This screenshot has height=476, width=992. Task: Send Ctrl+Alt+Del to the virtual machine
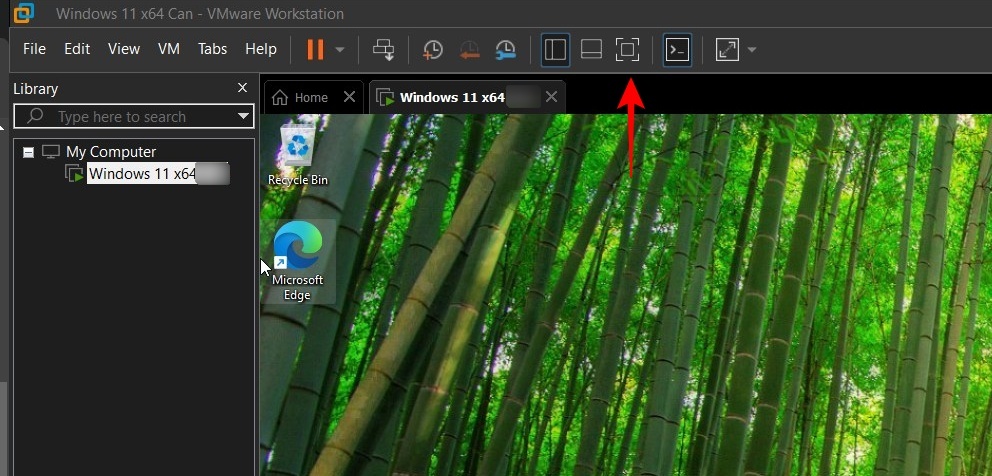(x=383, y=49)
